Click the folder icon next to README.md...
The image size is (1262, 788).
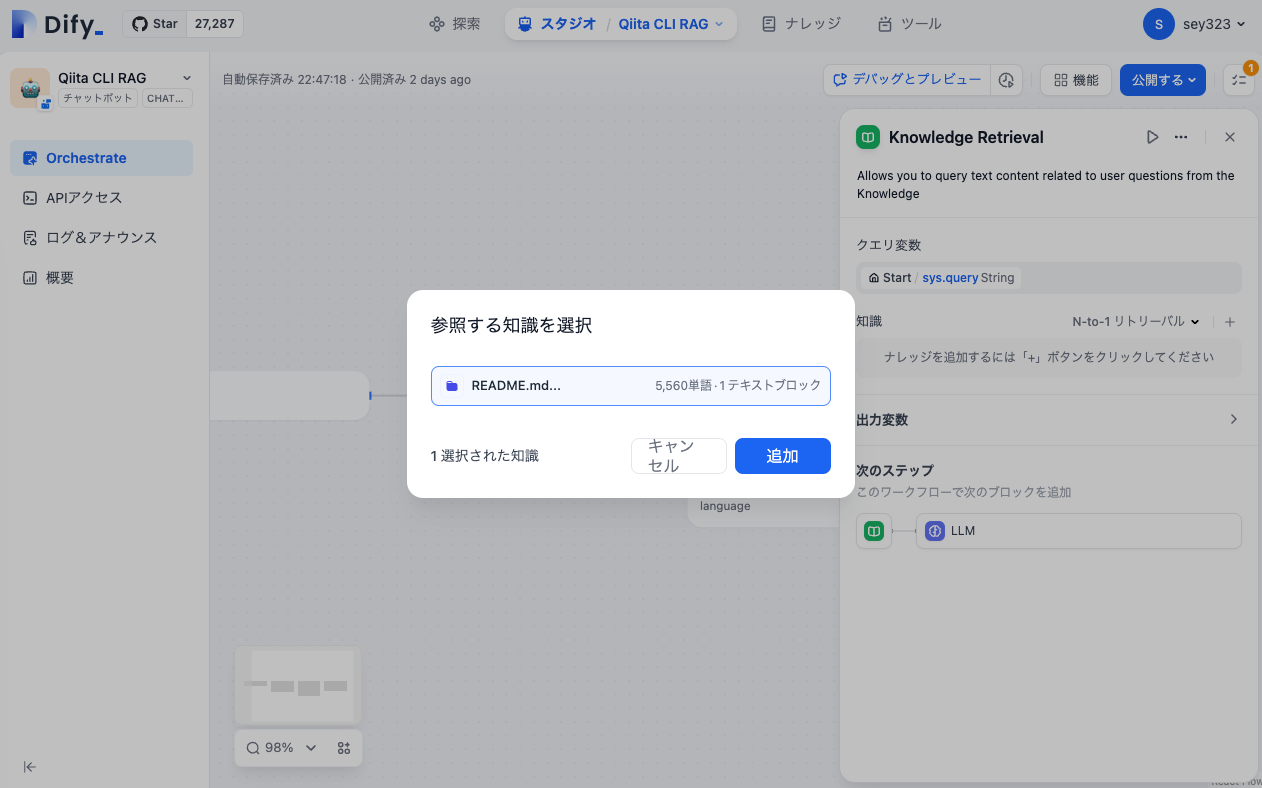(452, 385)
